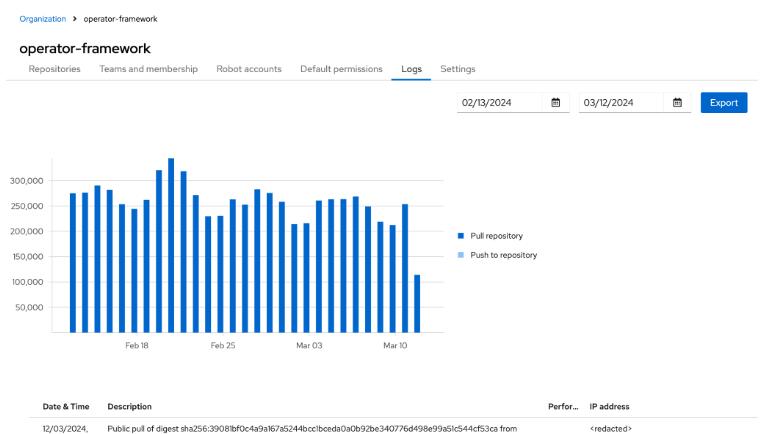Screen dimensions: 763x434
Task: Click the Push to repository legend label
Action: 504,255
